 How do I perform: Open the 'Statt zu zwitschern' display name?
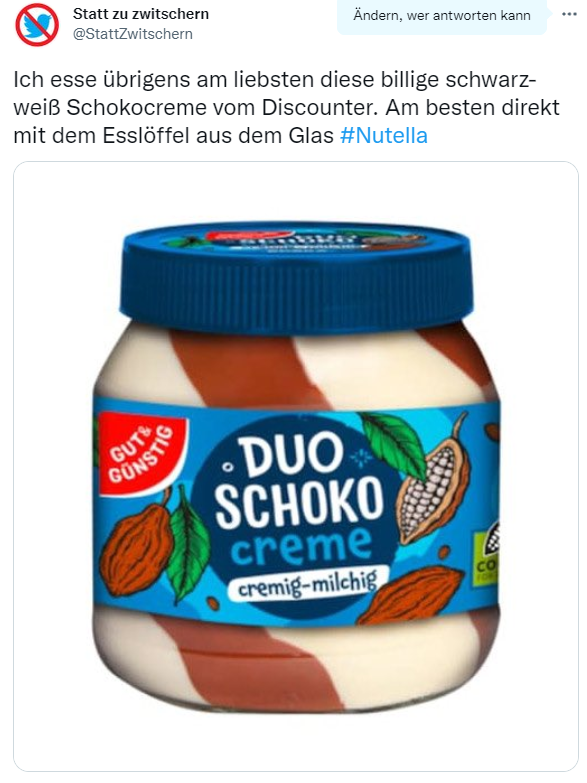(141, 13)
